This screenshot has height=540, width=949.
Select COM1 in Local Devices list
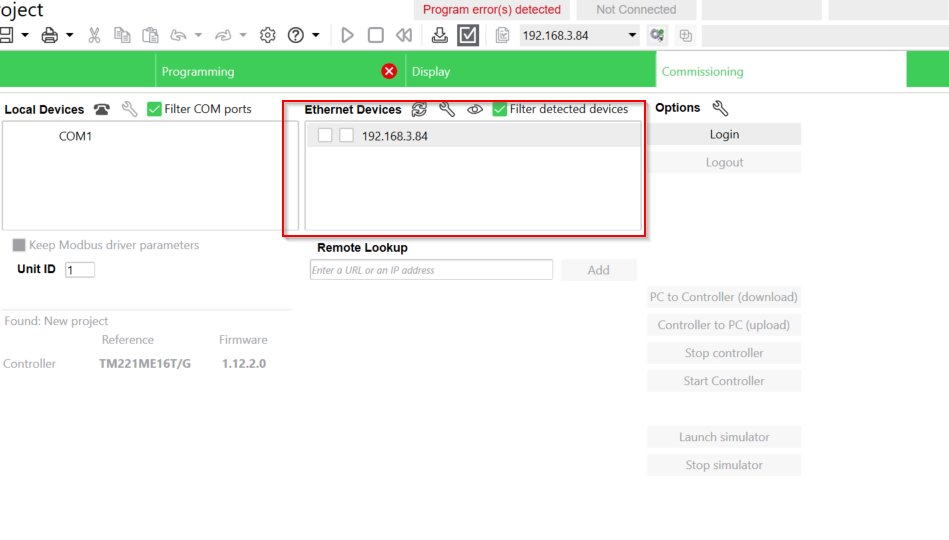(75, 136)
